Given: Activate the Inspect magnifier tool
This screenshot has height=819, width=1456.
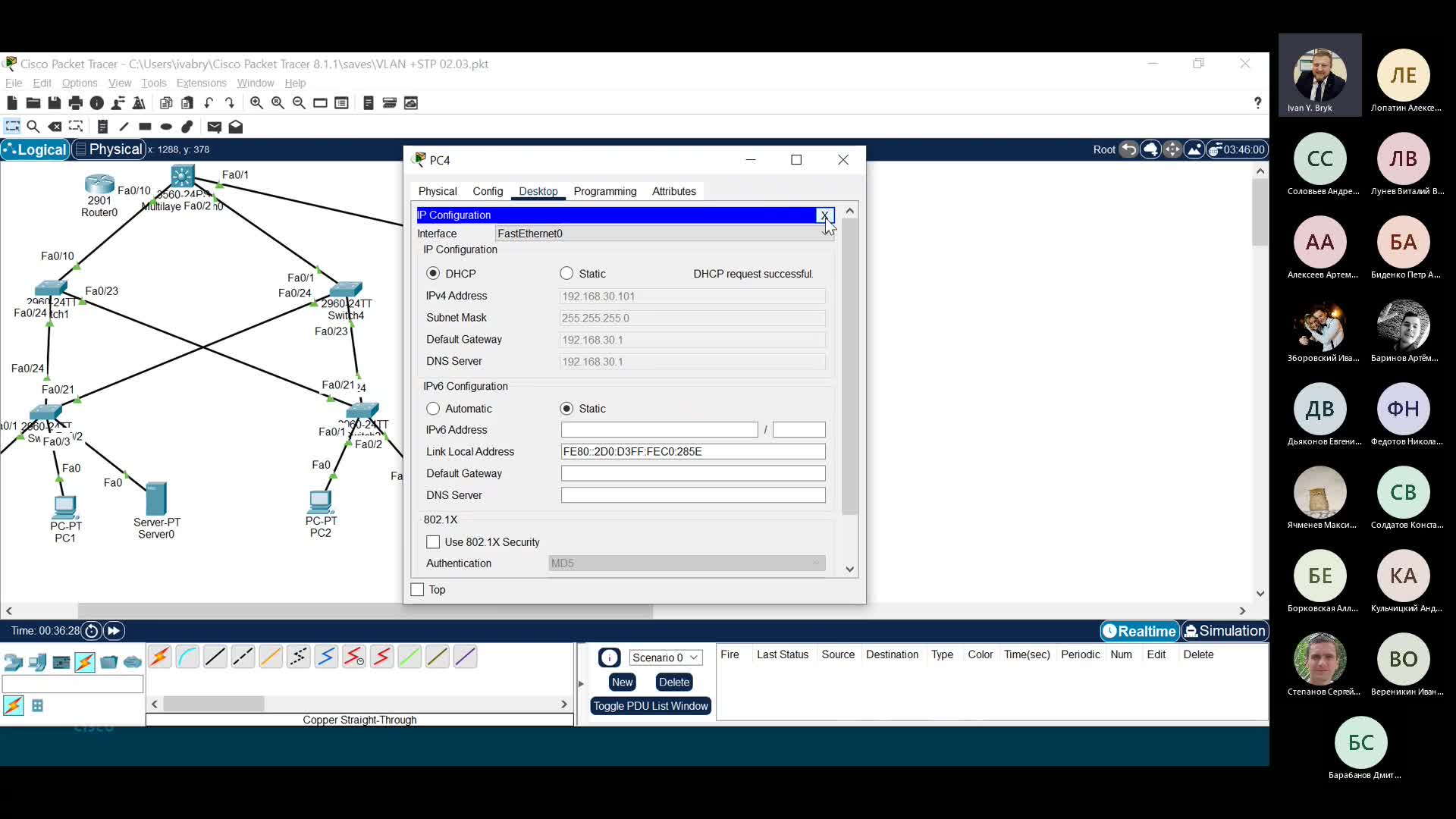Looking at the screenshot, I should (x=33, y=127).
